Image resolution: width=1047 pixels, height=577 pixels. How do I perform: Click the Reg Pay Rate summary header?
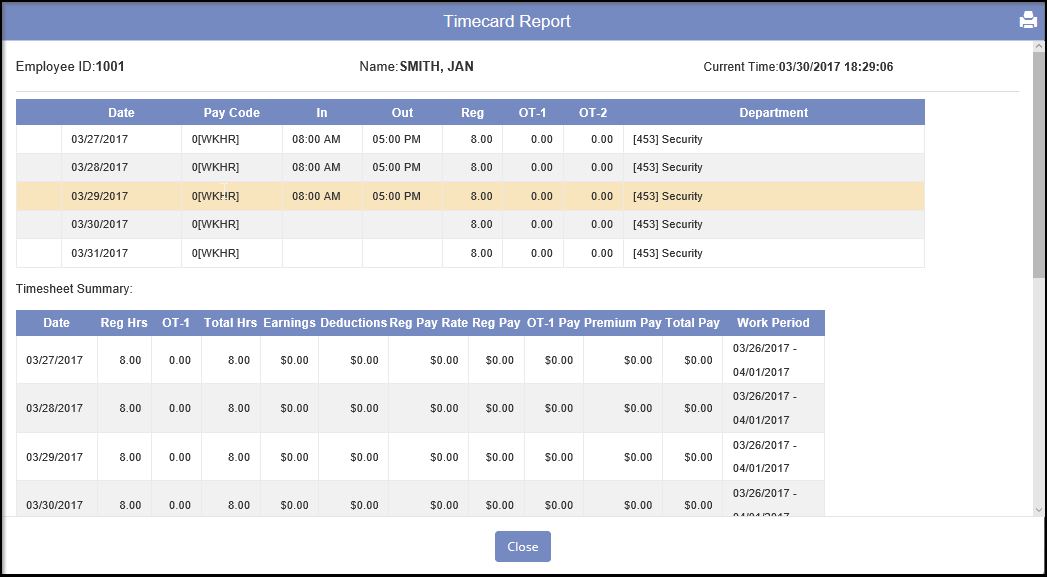[428, 323]
